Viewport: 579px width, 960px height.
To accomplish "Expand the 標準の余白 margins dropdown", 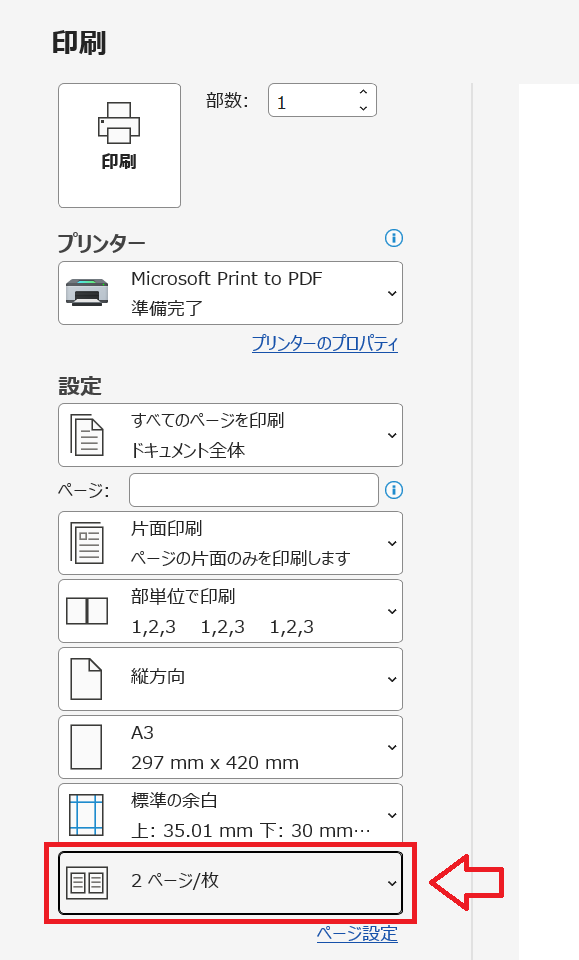I will point(392,814).
